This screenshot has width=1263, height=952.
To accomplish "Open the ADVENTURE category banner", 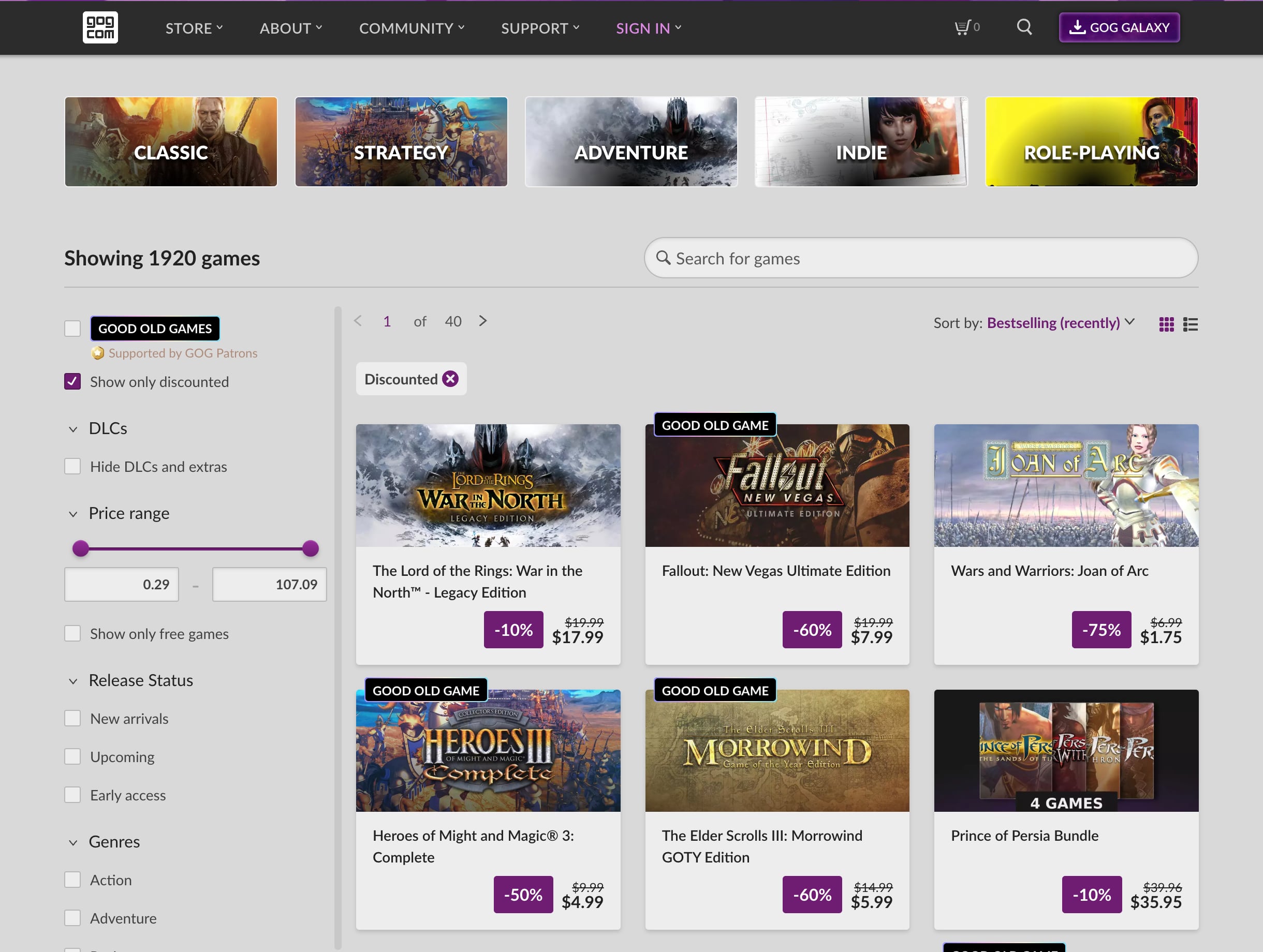I will (x=631, y=142).
